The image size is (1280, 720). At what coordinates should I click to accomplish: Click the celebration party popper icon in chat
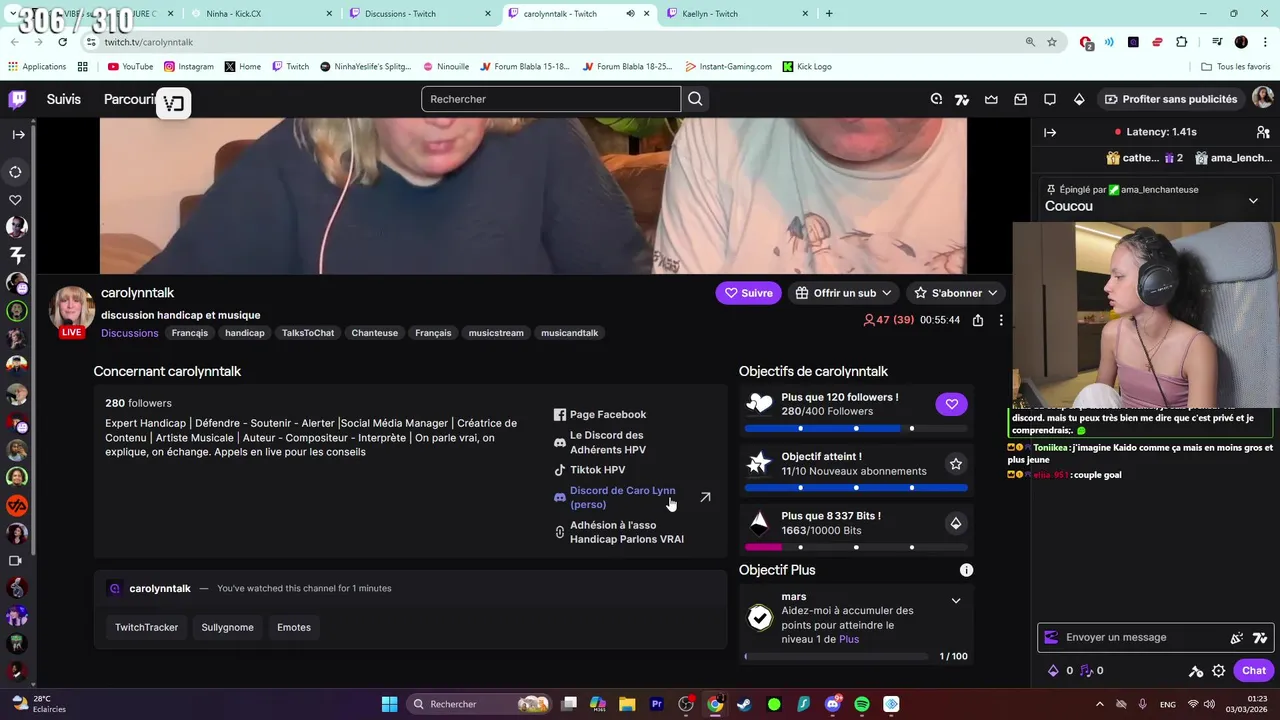(x=1236, y=637)
